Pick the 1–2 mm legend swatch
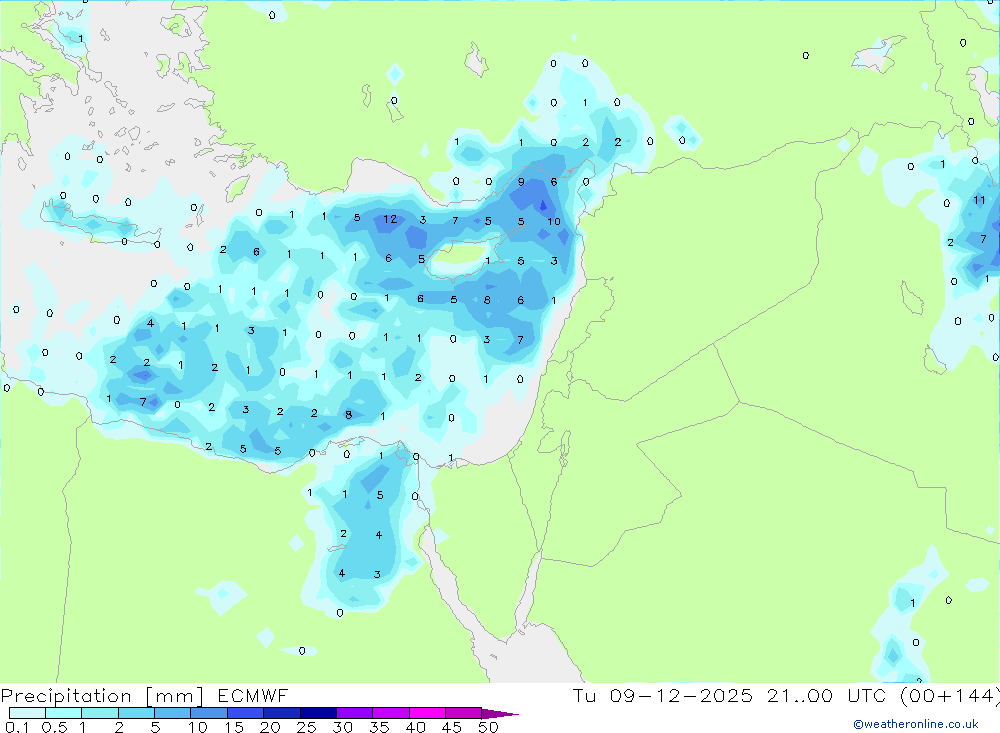 (x=100, y=713)
